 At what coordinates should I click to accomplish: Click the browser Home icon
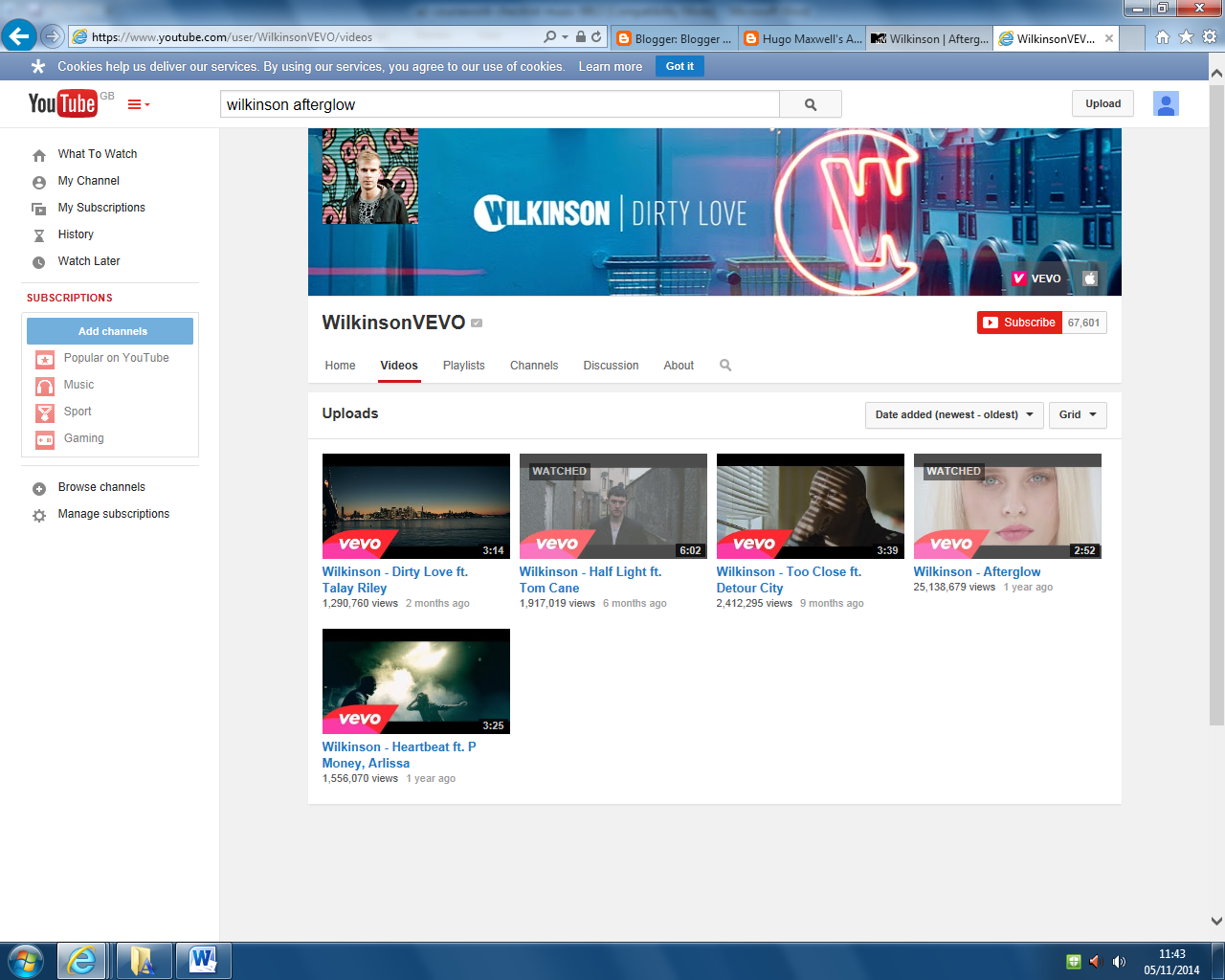1163,37
